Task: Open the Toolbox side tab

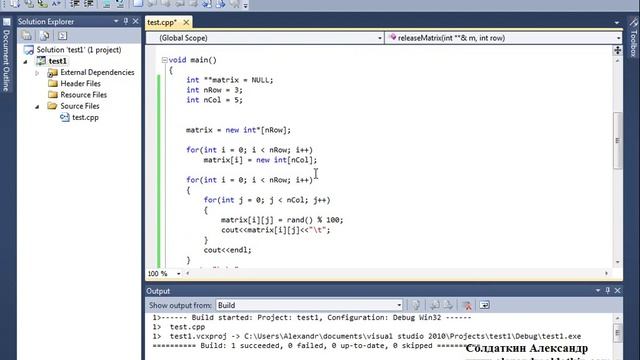Action: (x=633, y=43)
